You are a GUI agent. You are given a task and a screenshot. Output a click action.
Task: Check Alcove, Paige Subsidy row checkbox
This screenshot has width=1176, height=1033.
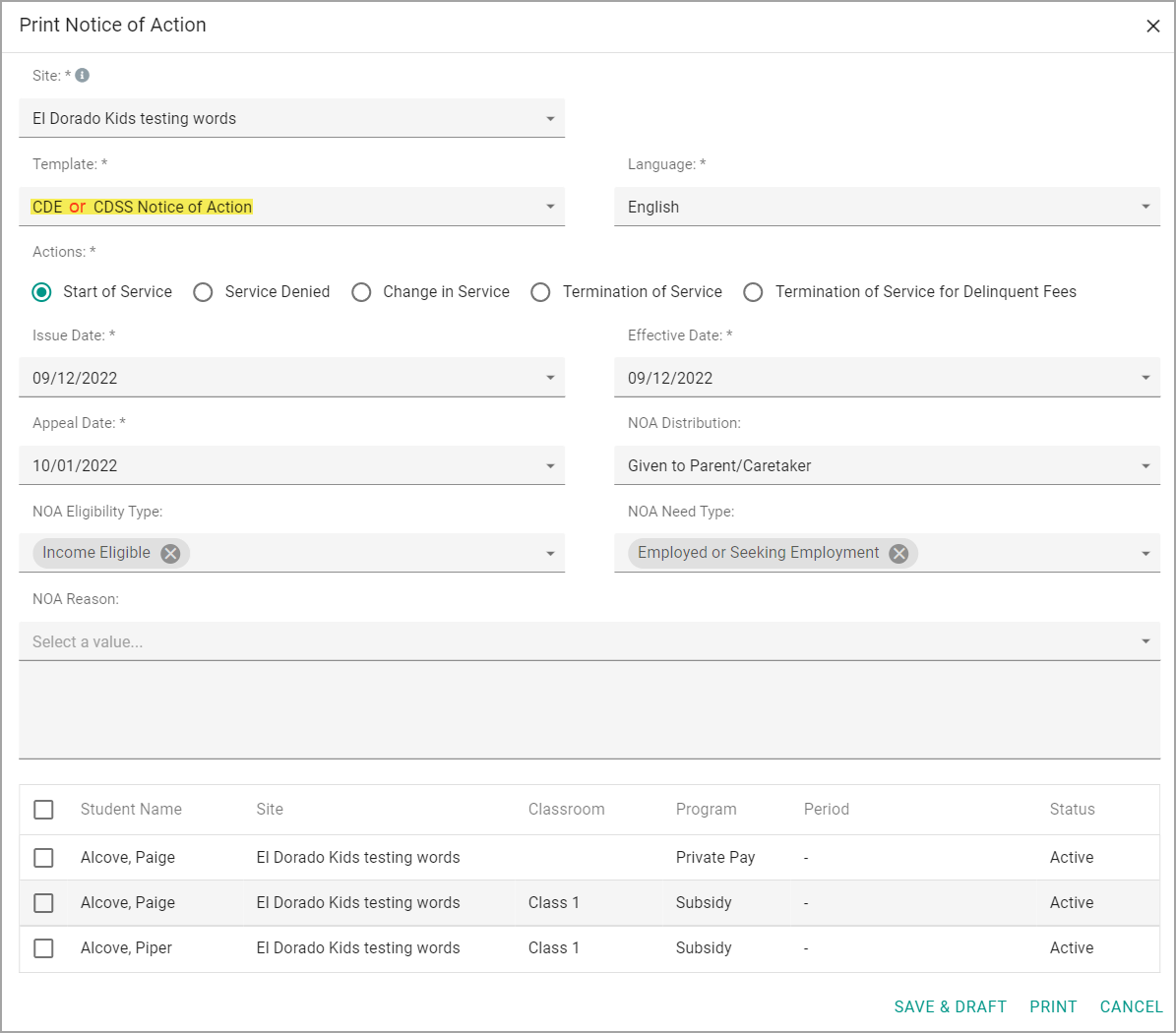click(43, 902)
